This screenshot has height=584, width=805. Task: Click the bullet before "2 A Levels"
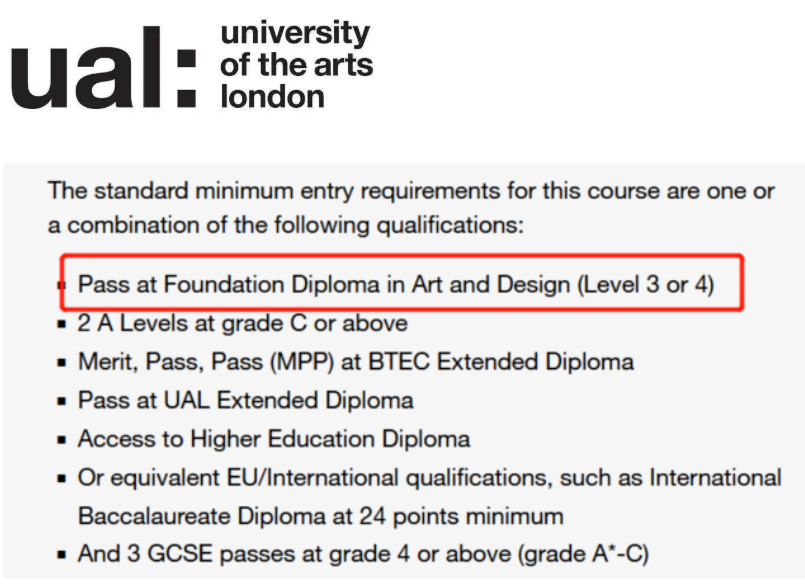pos(62,324)
